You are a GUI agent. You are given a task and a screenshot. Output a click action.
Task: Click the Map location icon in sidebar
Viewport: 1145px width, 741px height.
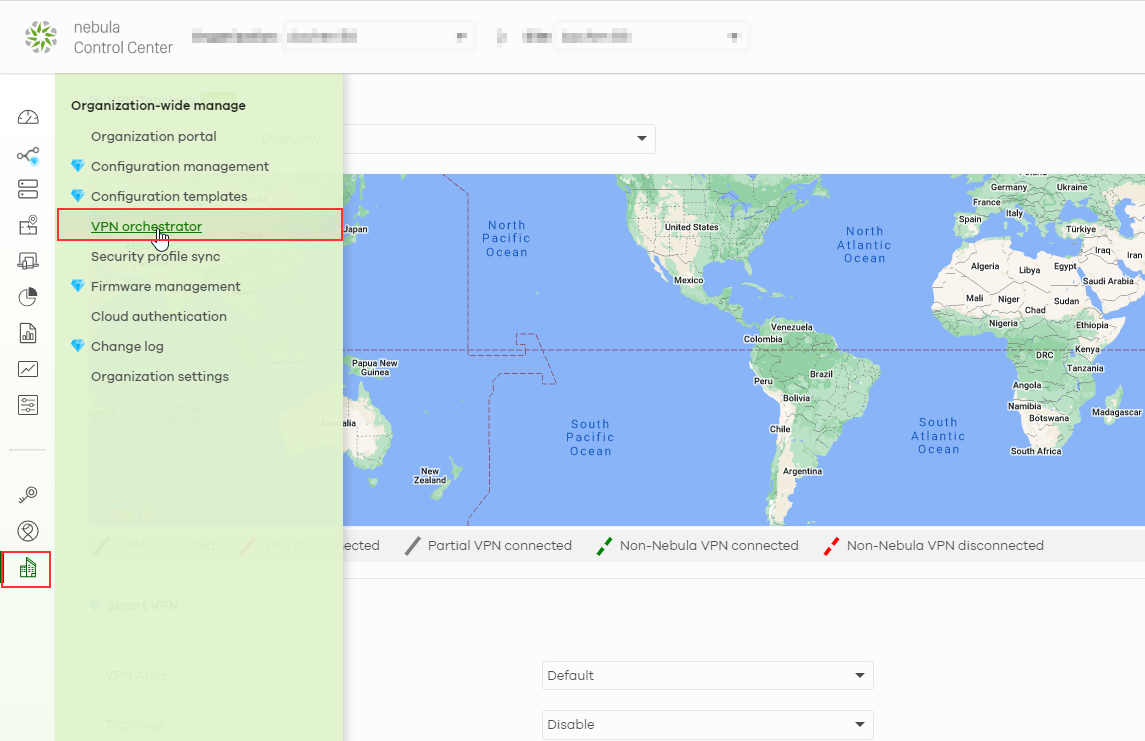pyautogui.click(x=27, y=226)
